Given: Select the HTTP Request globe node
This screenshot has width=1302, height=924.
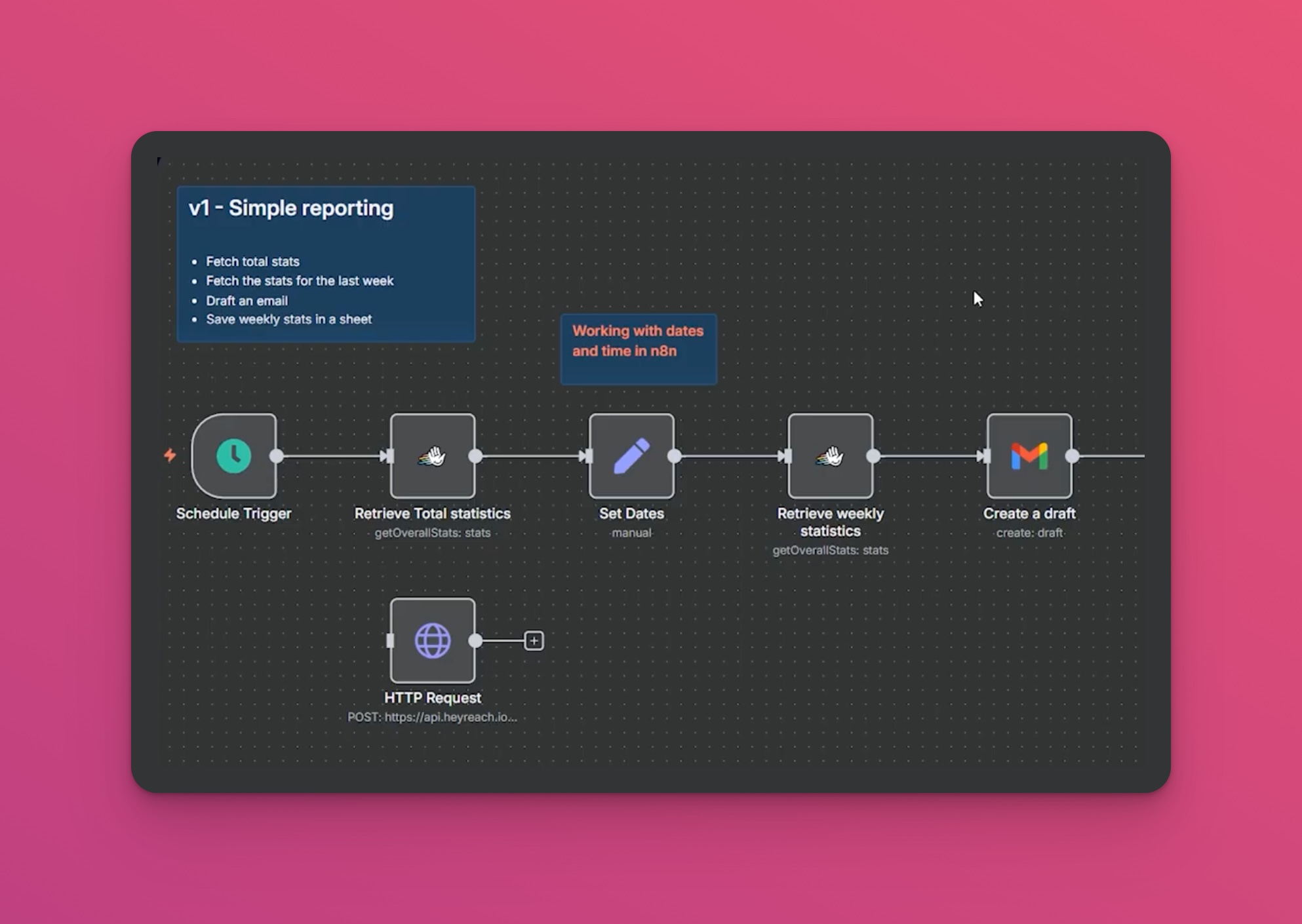Looking at the screenshot, I should pos(432,640).
